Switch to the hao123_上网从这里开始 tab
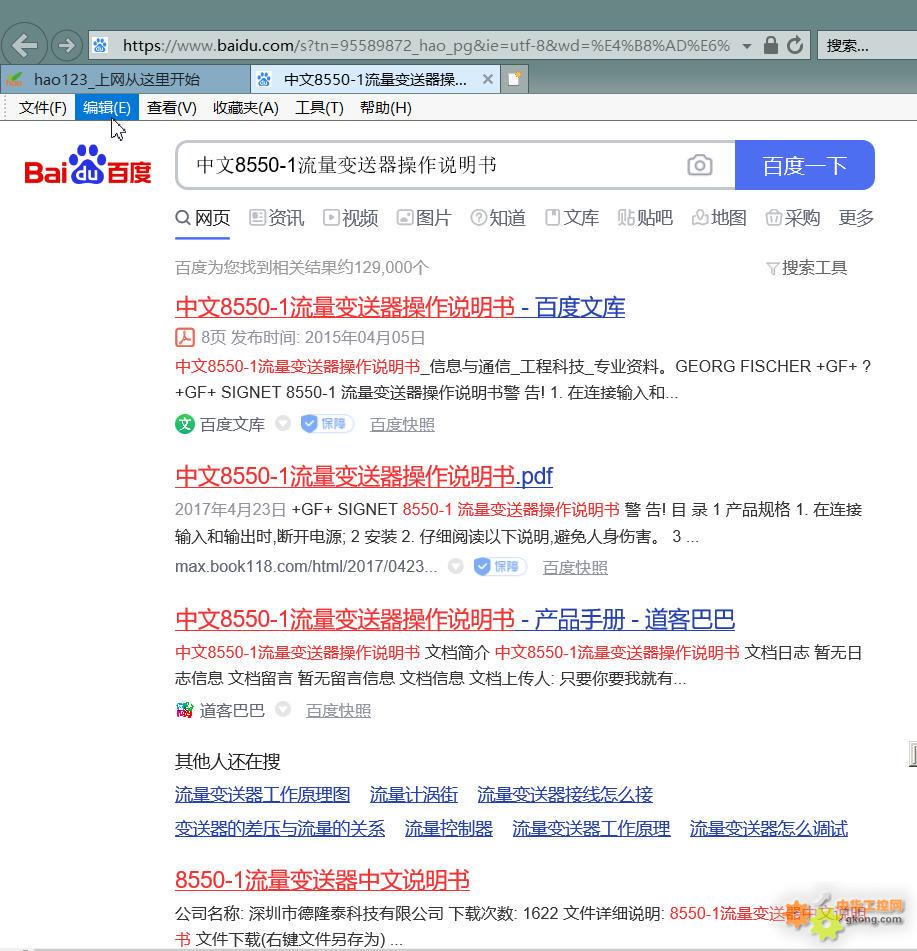This screenshot has width=917, height=951. pos(124,79)
